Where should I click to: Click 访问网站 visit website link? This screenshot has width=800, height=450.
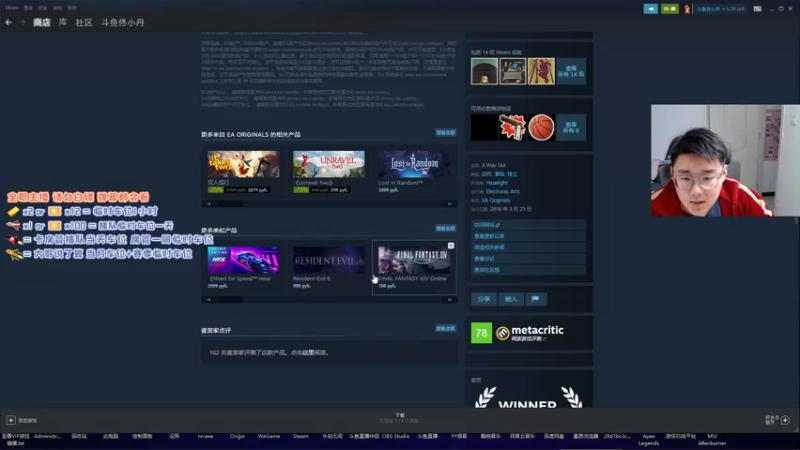[x=528, y=225]
